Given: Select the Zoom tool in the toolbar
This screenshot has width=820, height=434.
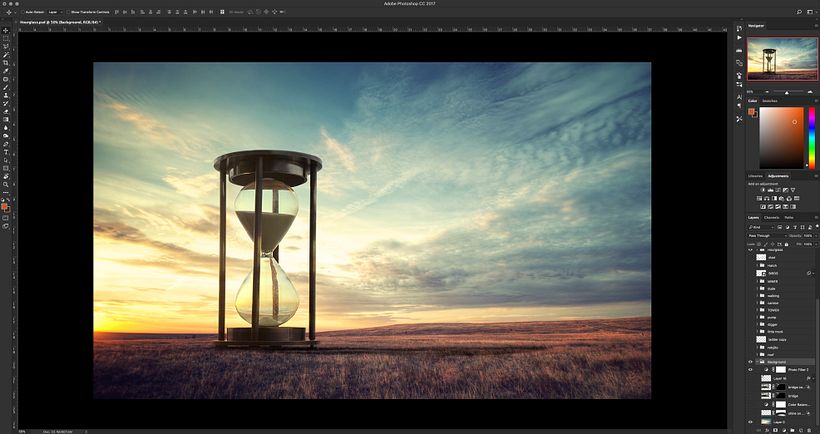Looking at the screenshot, I should click(6, 184).
